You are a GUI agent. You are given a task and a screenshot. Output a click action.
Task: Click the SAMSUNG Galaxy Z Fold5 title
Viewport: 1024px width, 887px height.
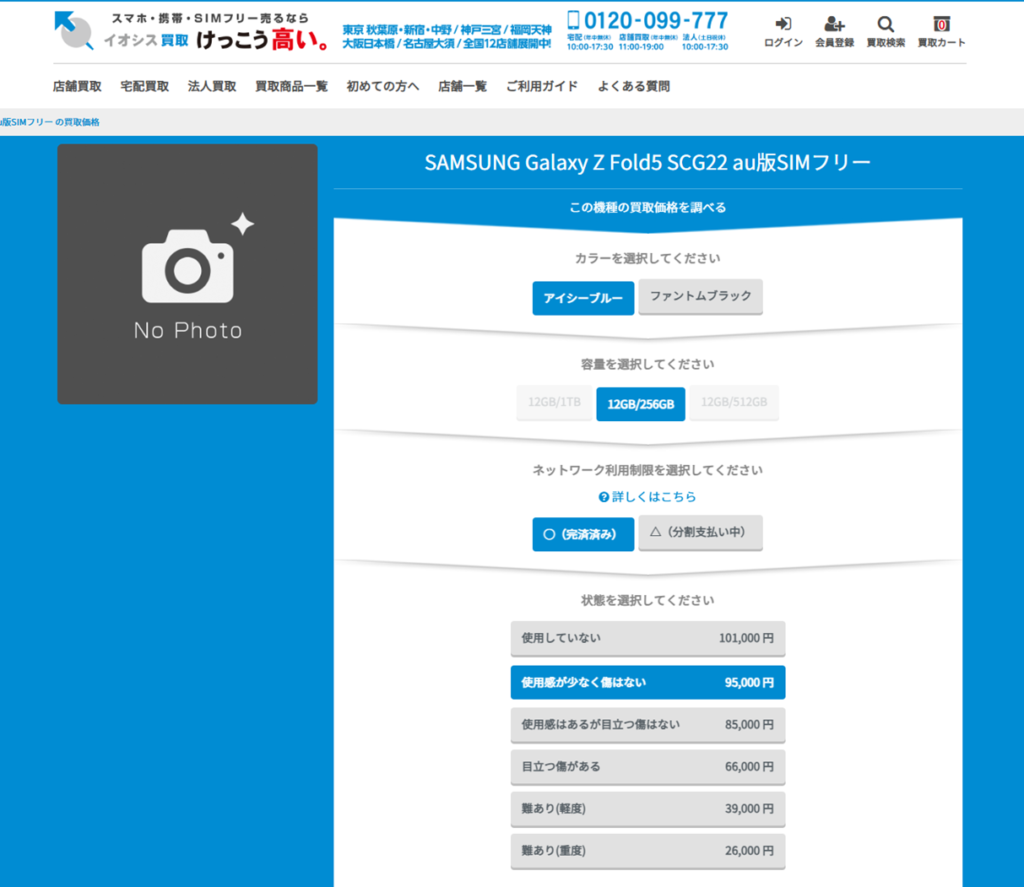coord(647,163)
